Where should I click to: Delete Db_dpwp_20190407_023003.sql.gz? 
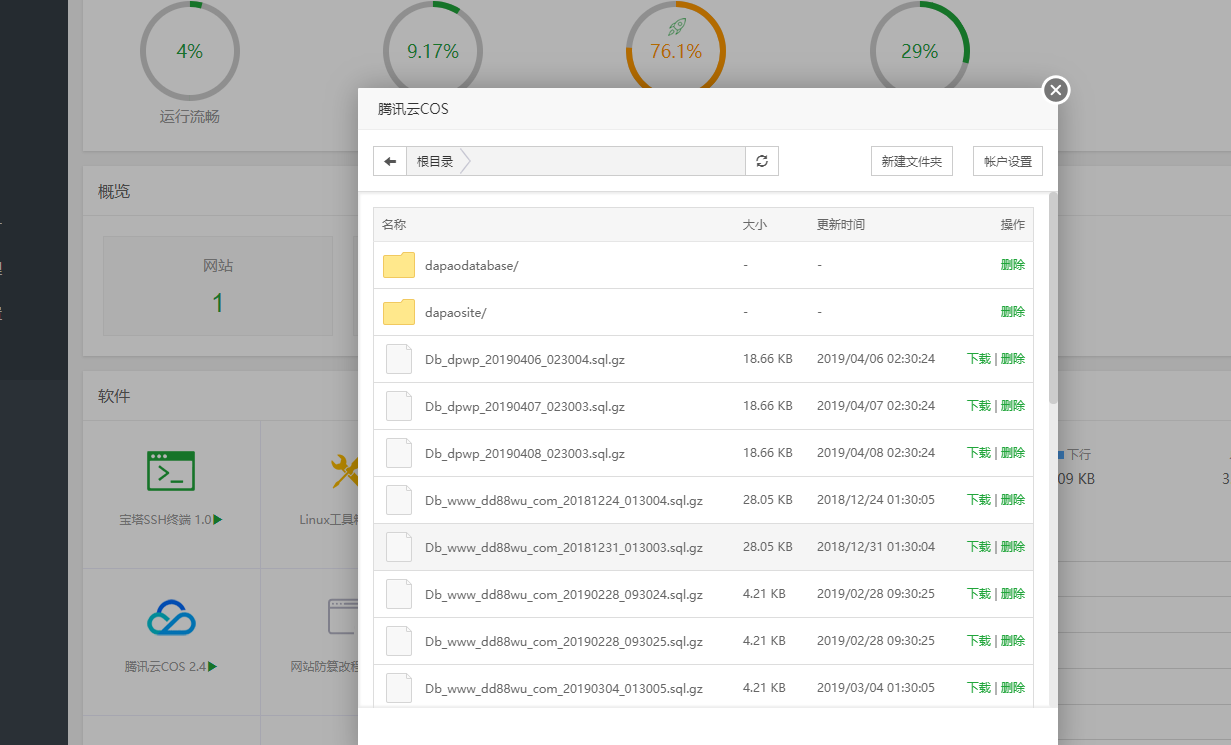[x=1013, y=406]
